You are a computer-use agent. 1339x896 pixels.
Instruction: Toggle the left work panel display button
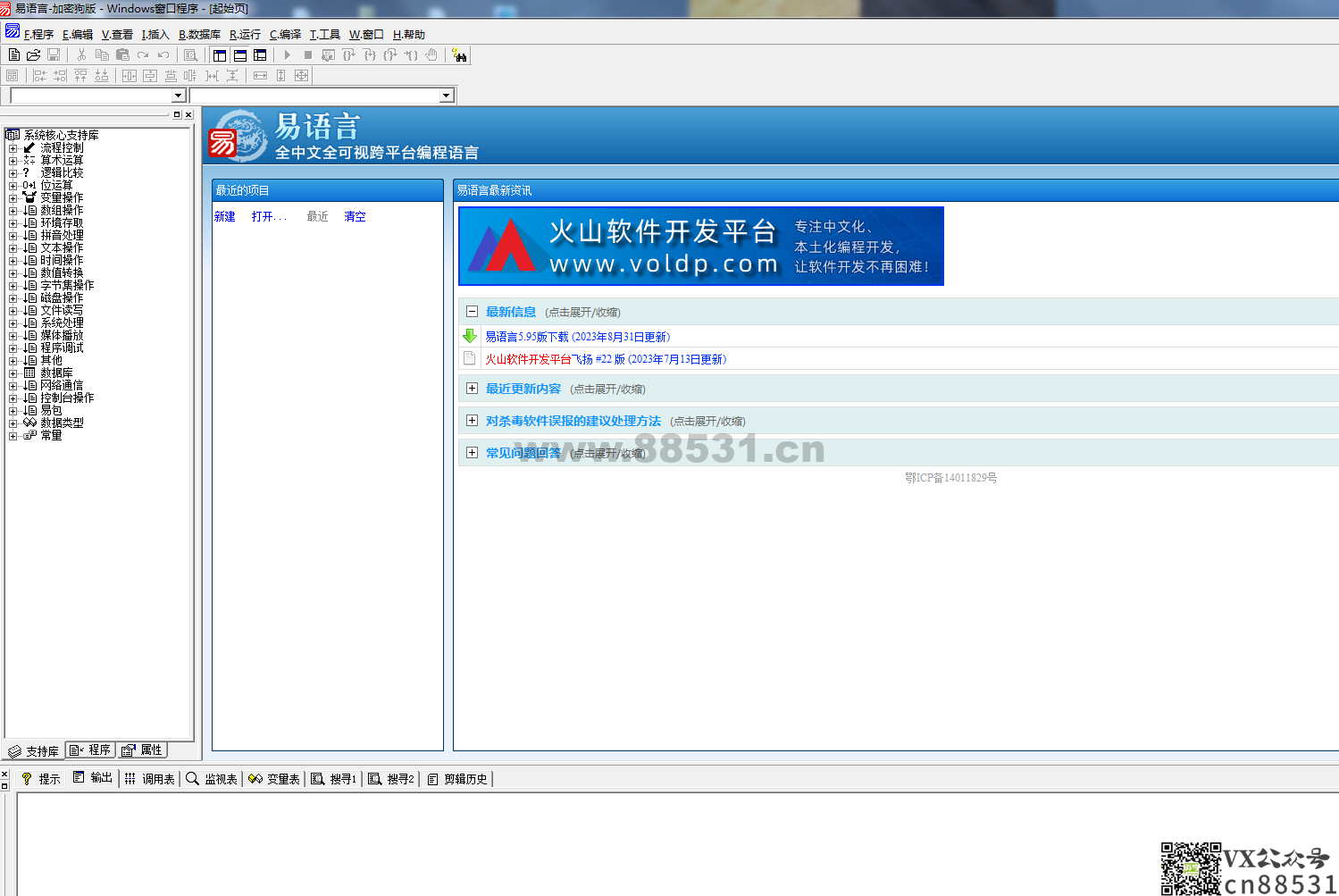click(x=220, y=55)
